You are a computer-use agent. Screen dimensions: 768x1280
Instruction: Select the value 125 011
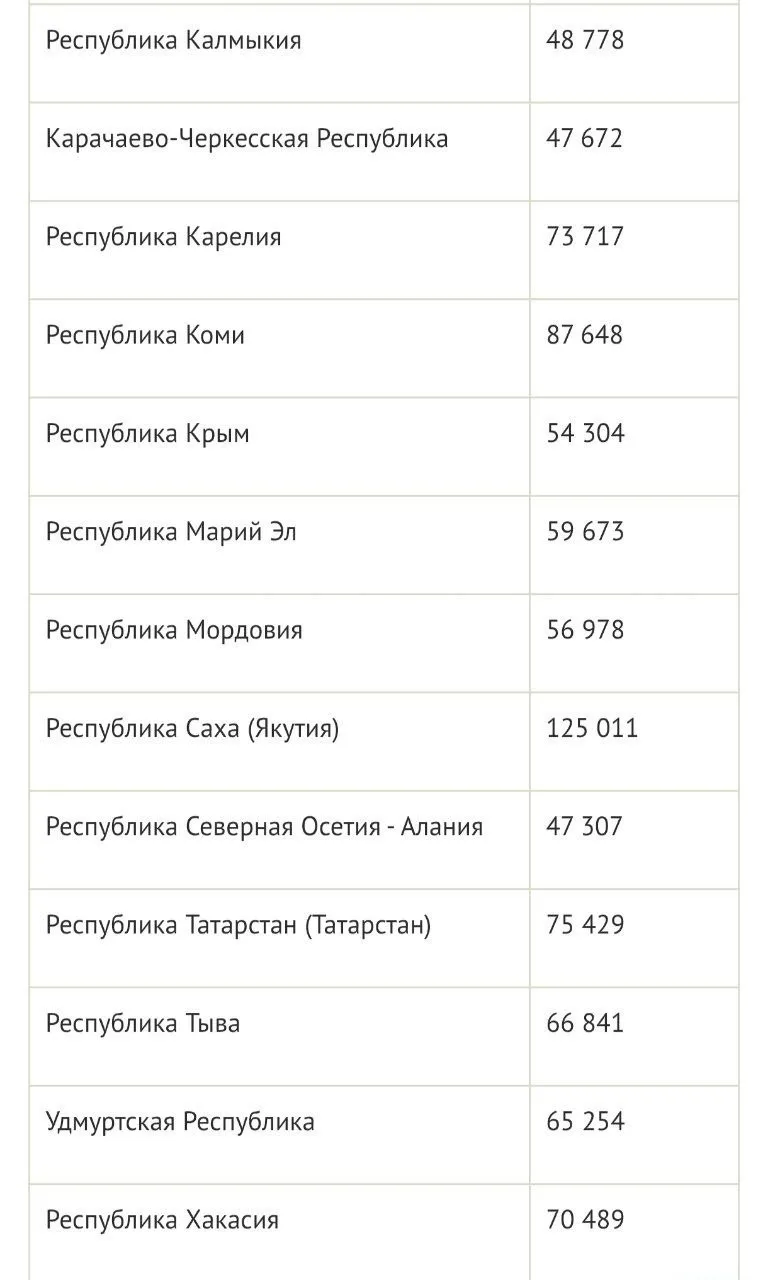tap(592, 728)
